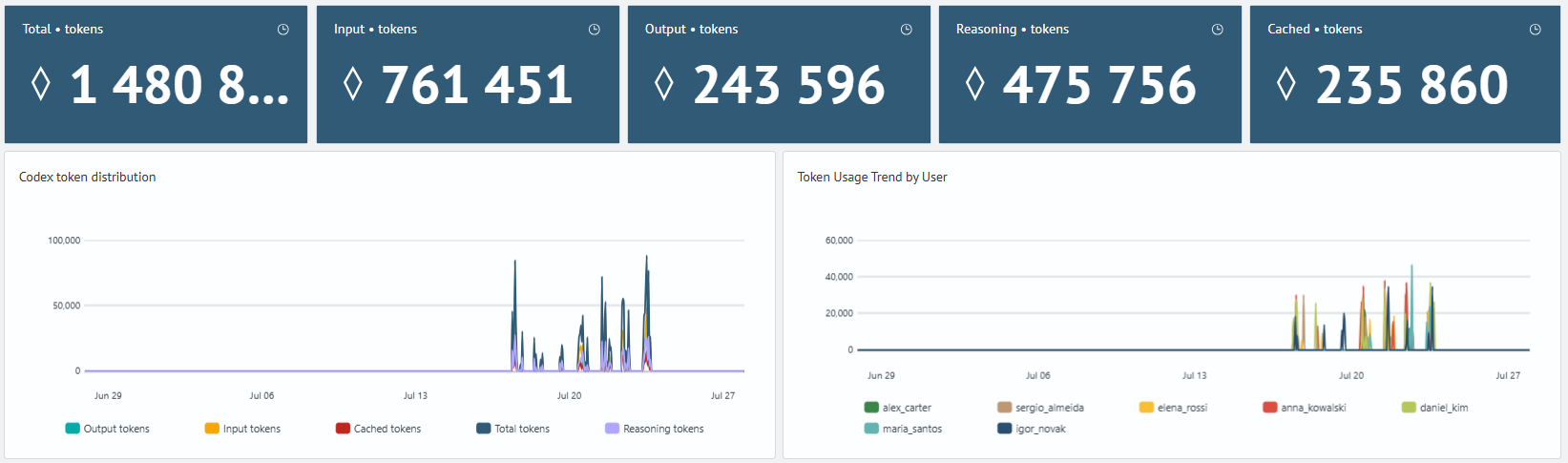Click the sergio_almeida color swatch

[x=1004, y=408]
